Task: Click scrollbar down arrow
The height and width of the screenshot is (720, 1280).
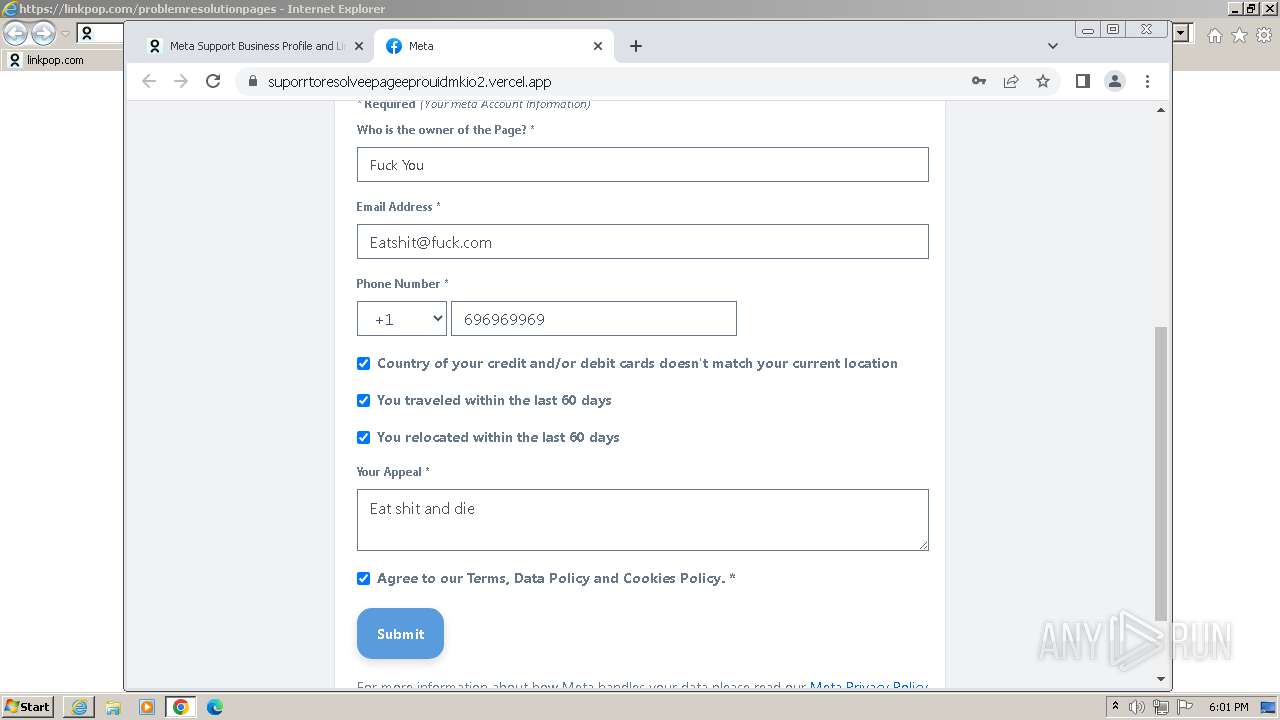Action: point(1161,679)
